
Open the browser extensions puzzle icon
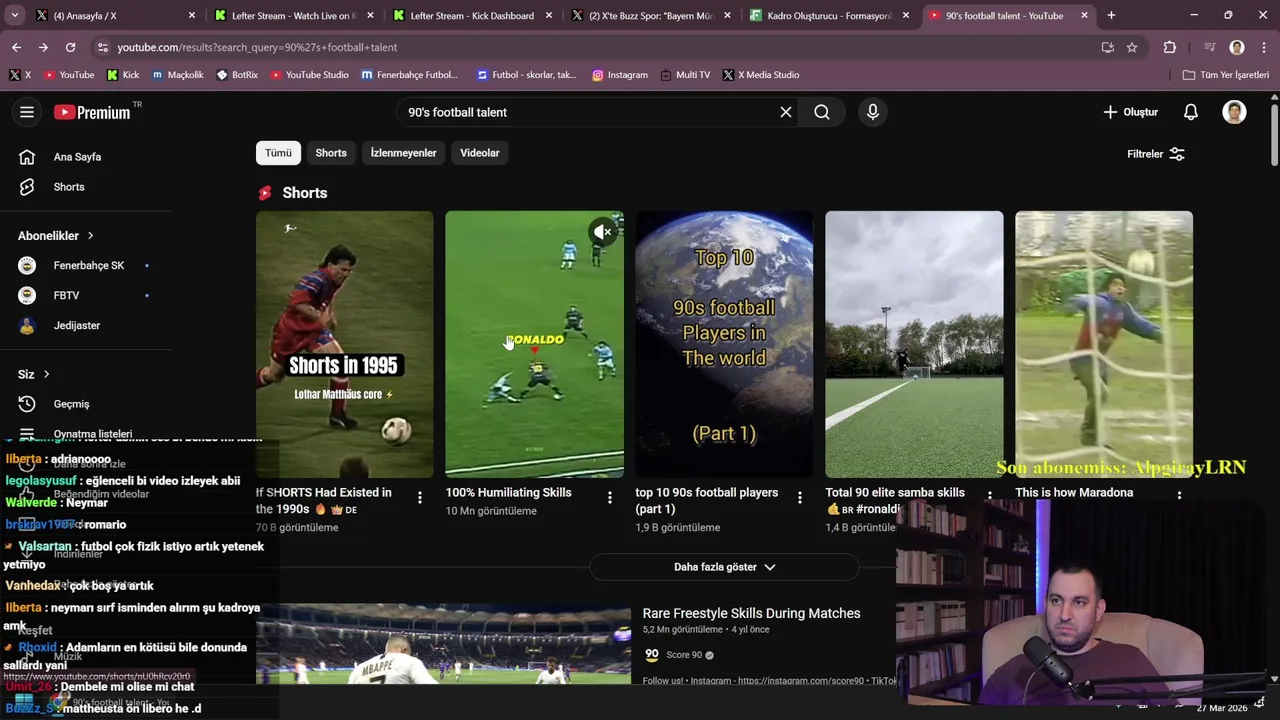tap(1170, 47)
